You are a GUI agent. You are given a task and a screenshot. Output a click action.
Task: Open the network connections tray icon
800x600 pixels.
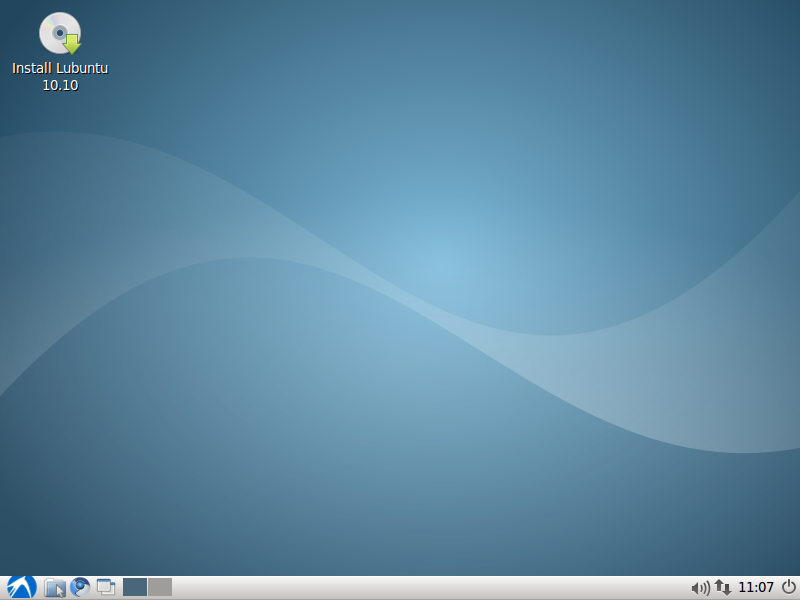pos(722,587)
